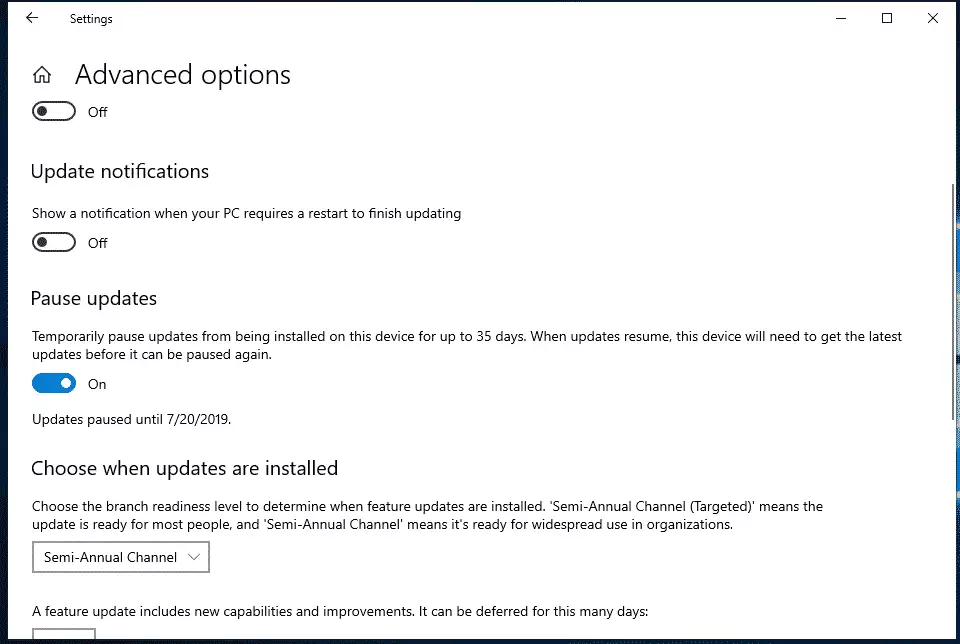Click the Off label beside restart notification switch
This screenshot has width=960, height=644.
(x=97, y=243)
